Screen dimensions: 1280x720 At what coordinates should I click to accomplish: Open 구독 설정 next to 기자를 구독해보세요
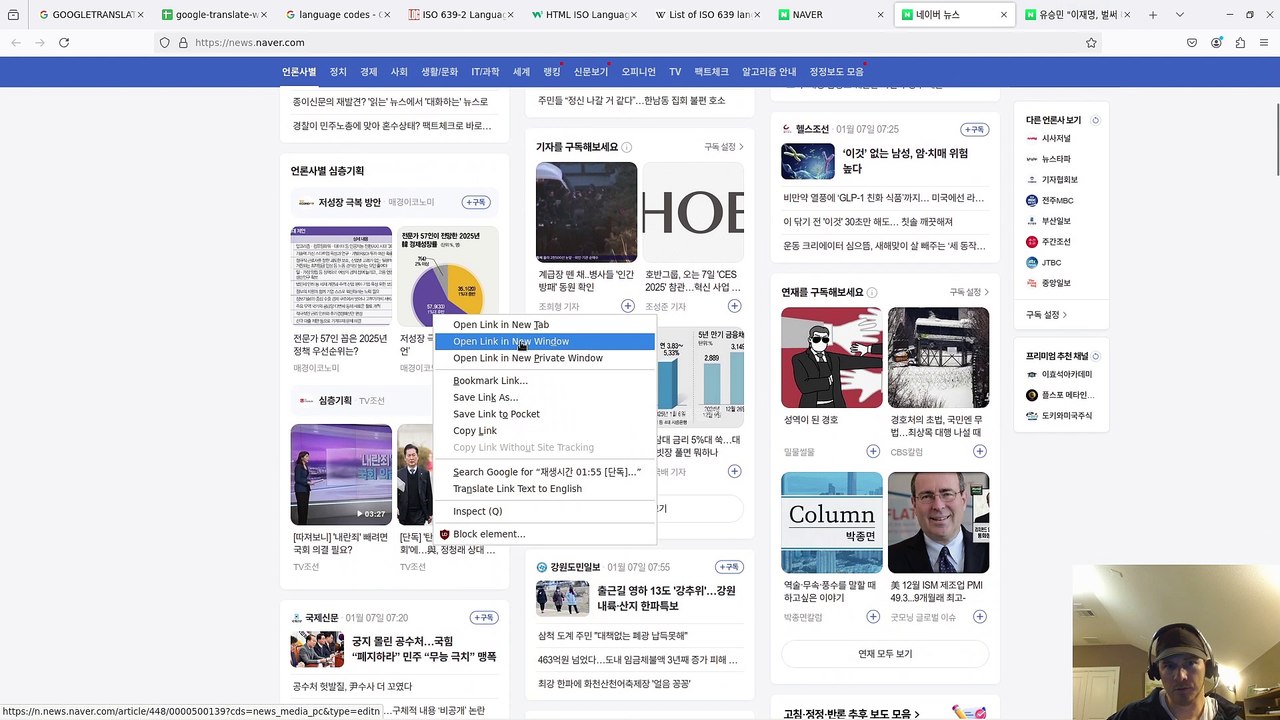pyautogui.click(x=724, y=147)
